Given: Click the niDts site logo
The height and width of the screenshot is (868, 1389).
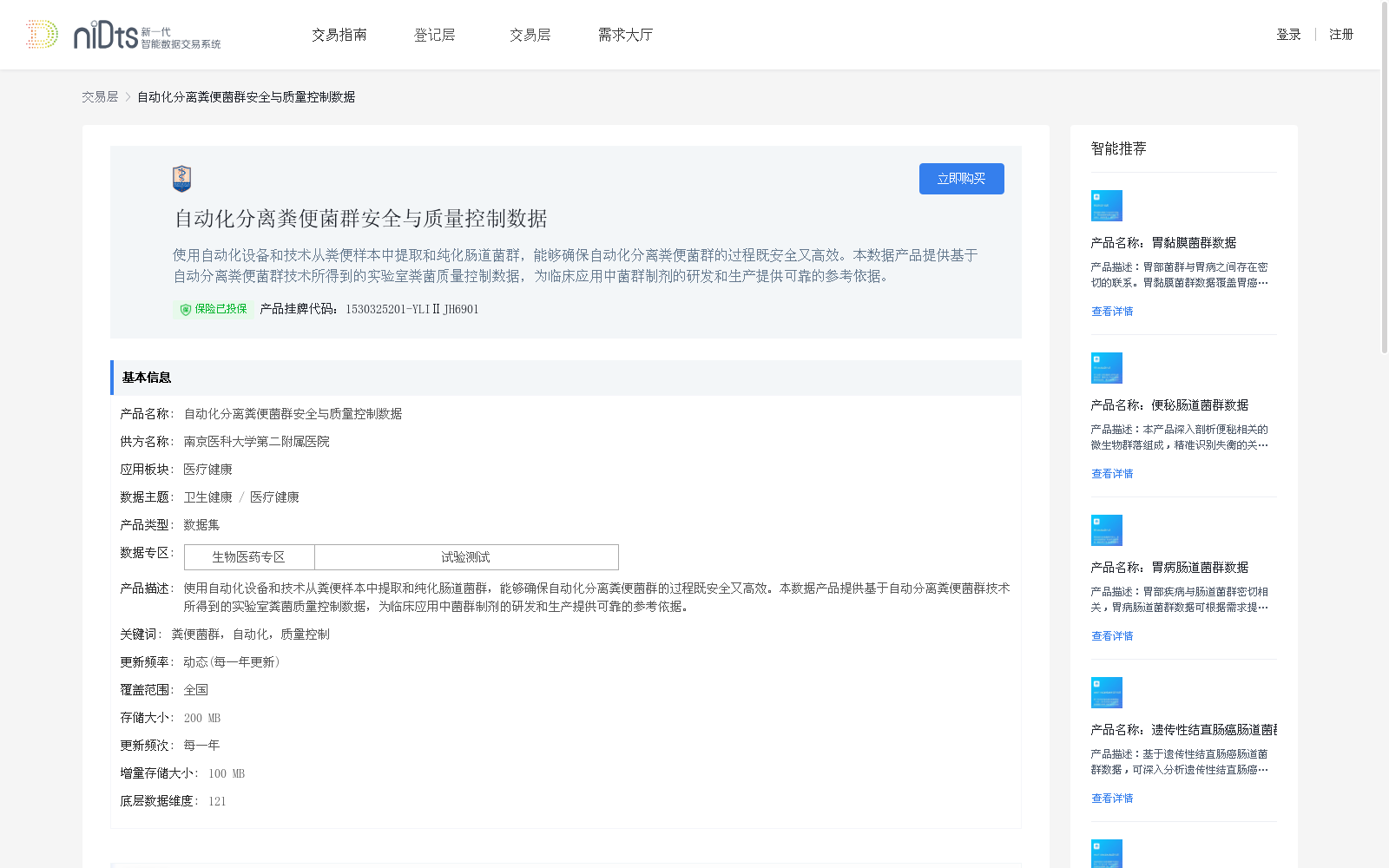Looking at the screenshot, I should click(x=123, y=35).
